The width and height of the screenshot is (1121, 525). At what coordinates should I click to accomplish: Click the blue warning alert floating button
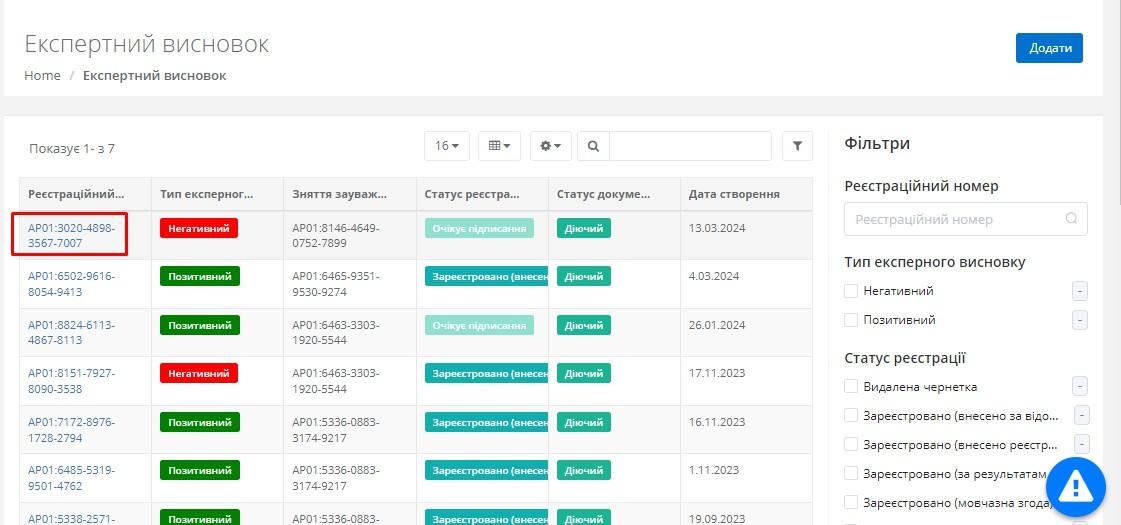[x=1076, y=487]
